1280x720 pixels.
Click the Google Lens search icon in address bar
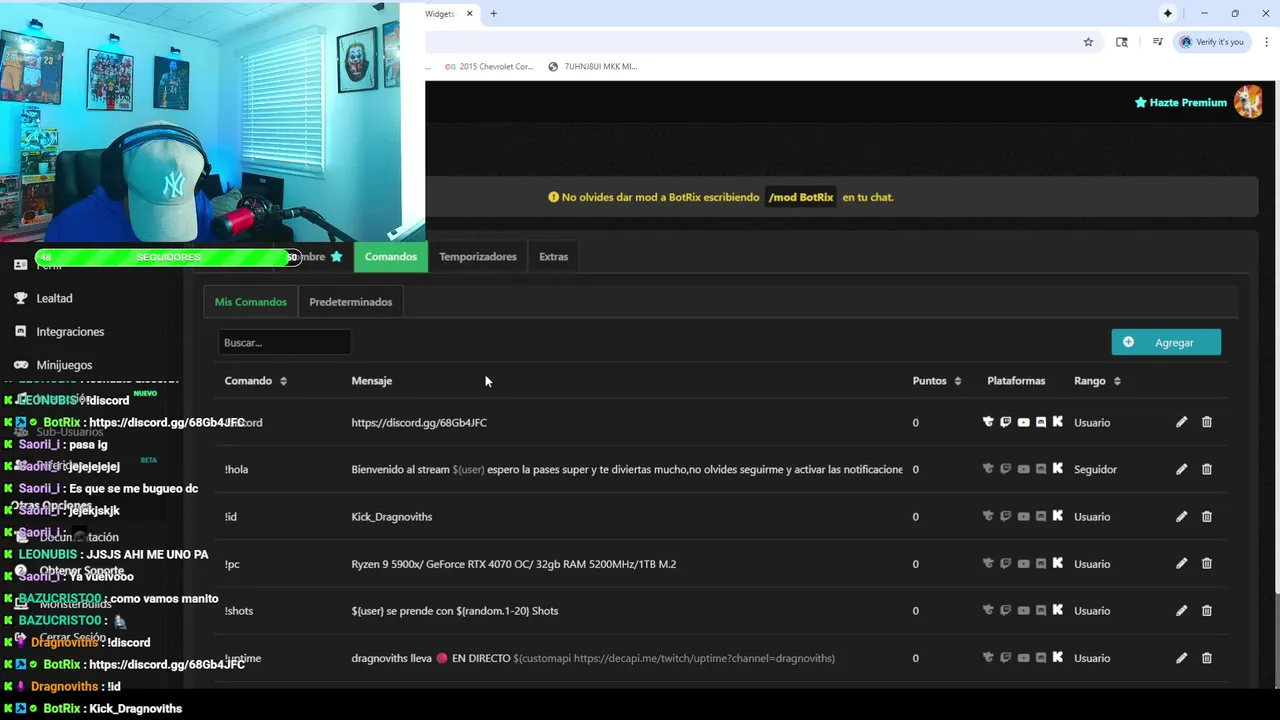(1122, 42)
